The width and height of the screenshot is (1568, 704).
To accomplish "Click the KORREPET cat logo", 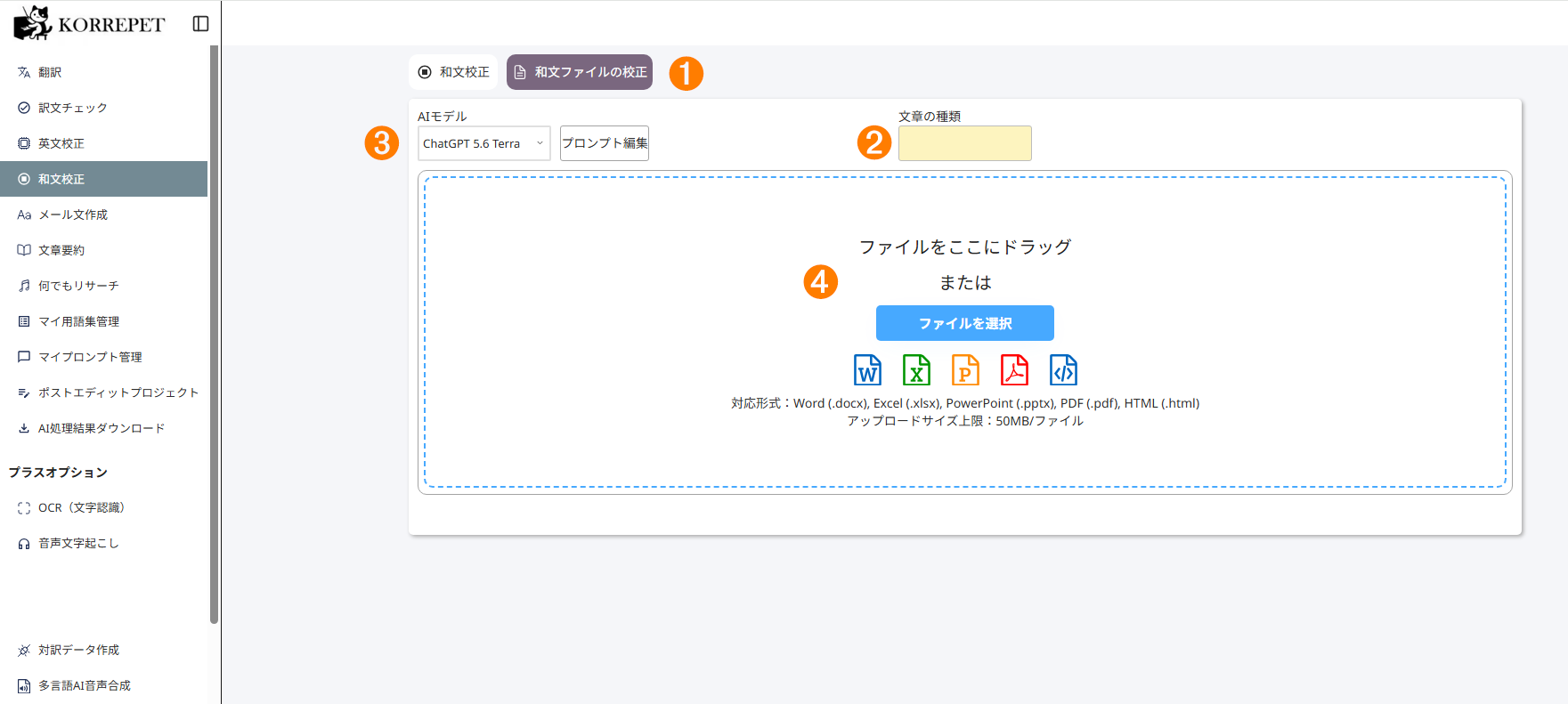I will coord(33,23).
